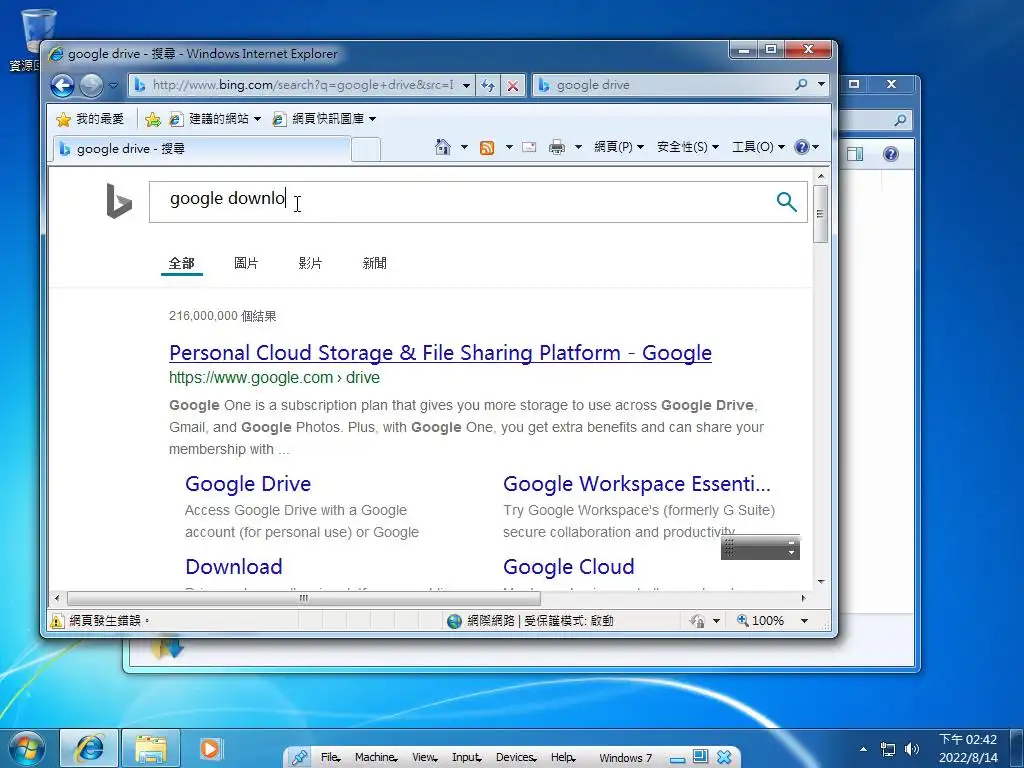Expand the print options dropdown arrow
This screenshot has height=768, width=1024.
click(x=578, y=147)
